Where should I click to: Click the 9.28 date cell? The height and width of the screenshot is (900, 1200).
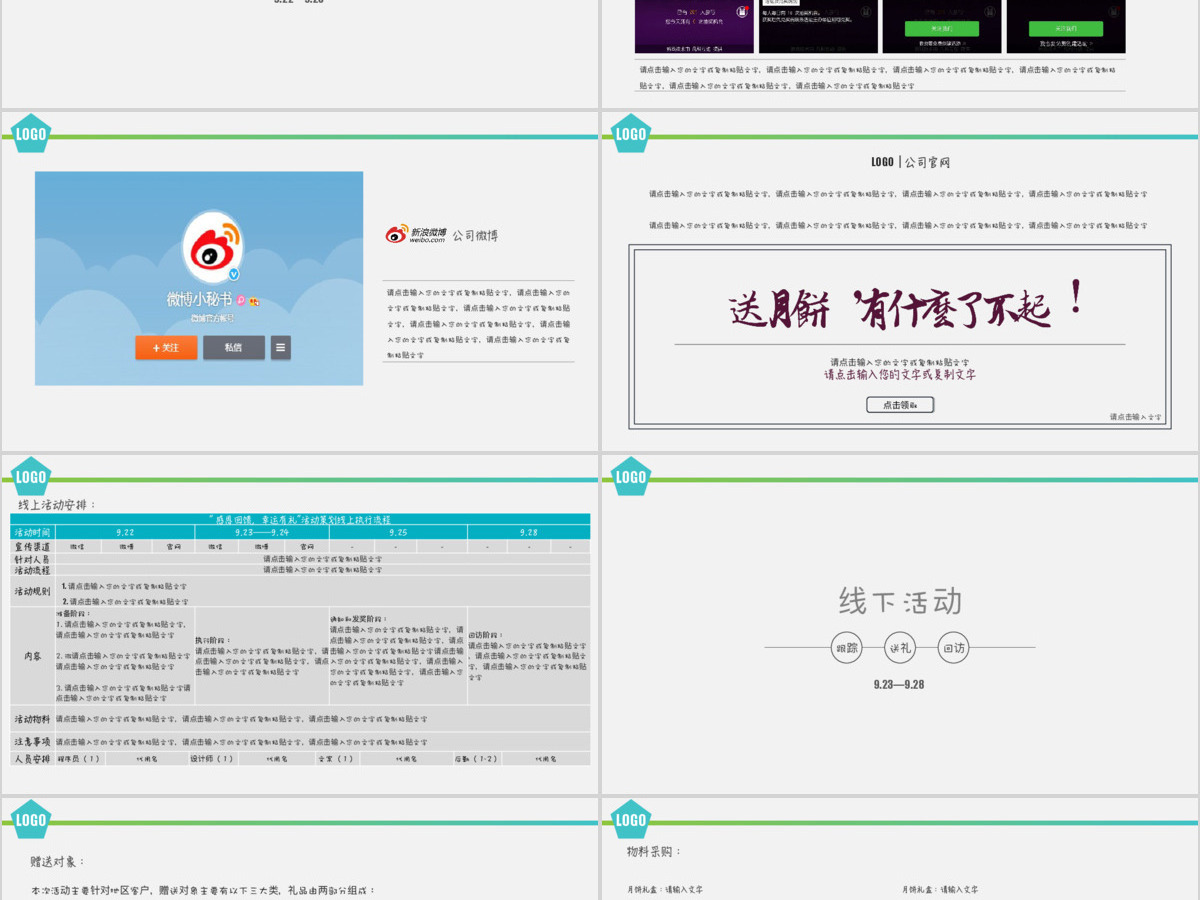529,533
